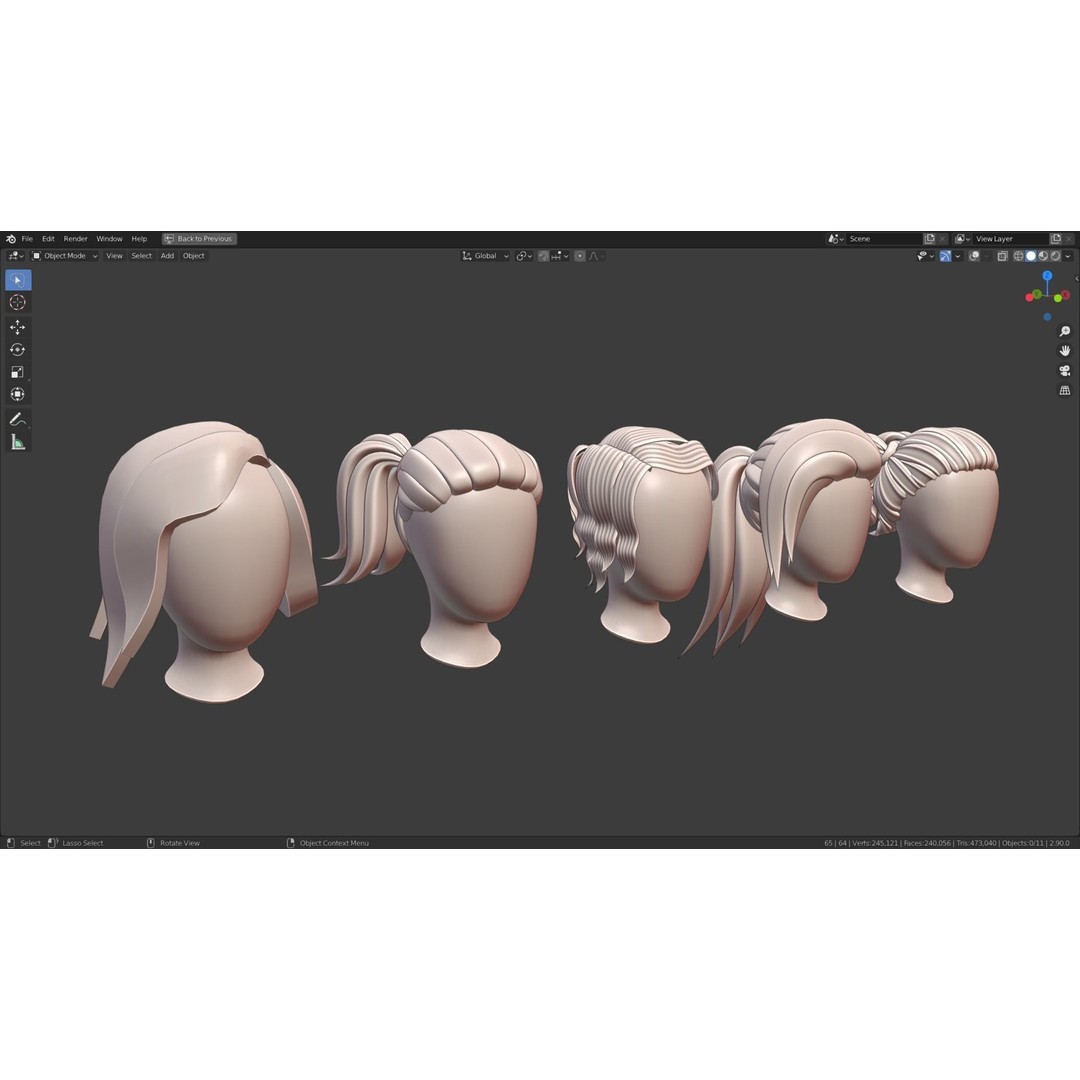
Task: Toggle the camera view icon
Action: (1065, 371)
